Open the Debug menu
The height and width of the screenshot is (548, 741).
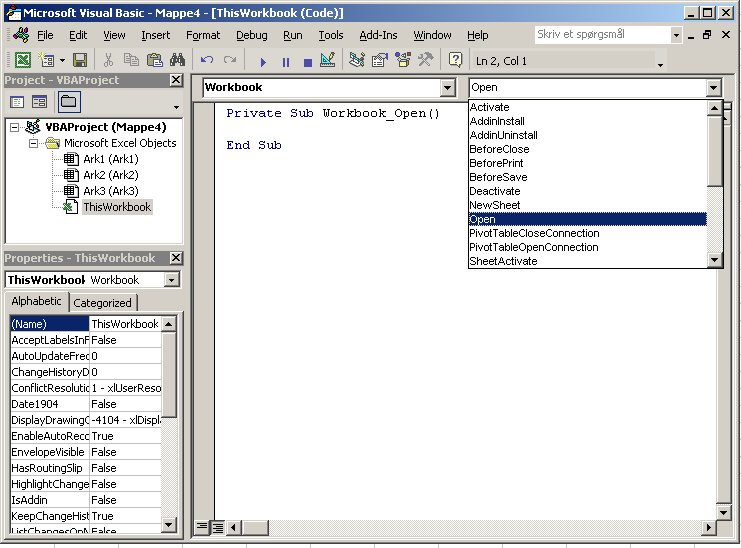coord(251,35)
